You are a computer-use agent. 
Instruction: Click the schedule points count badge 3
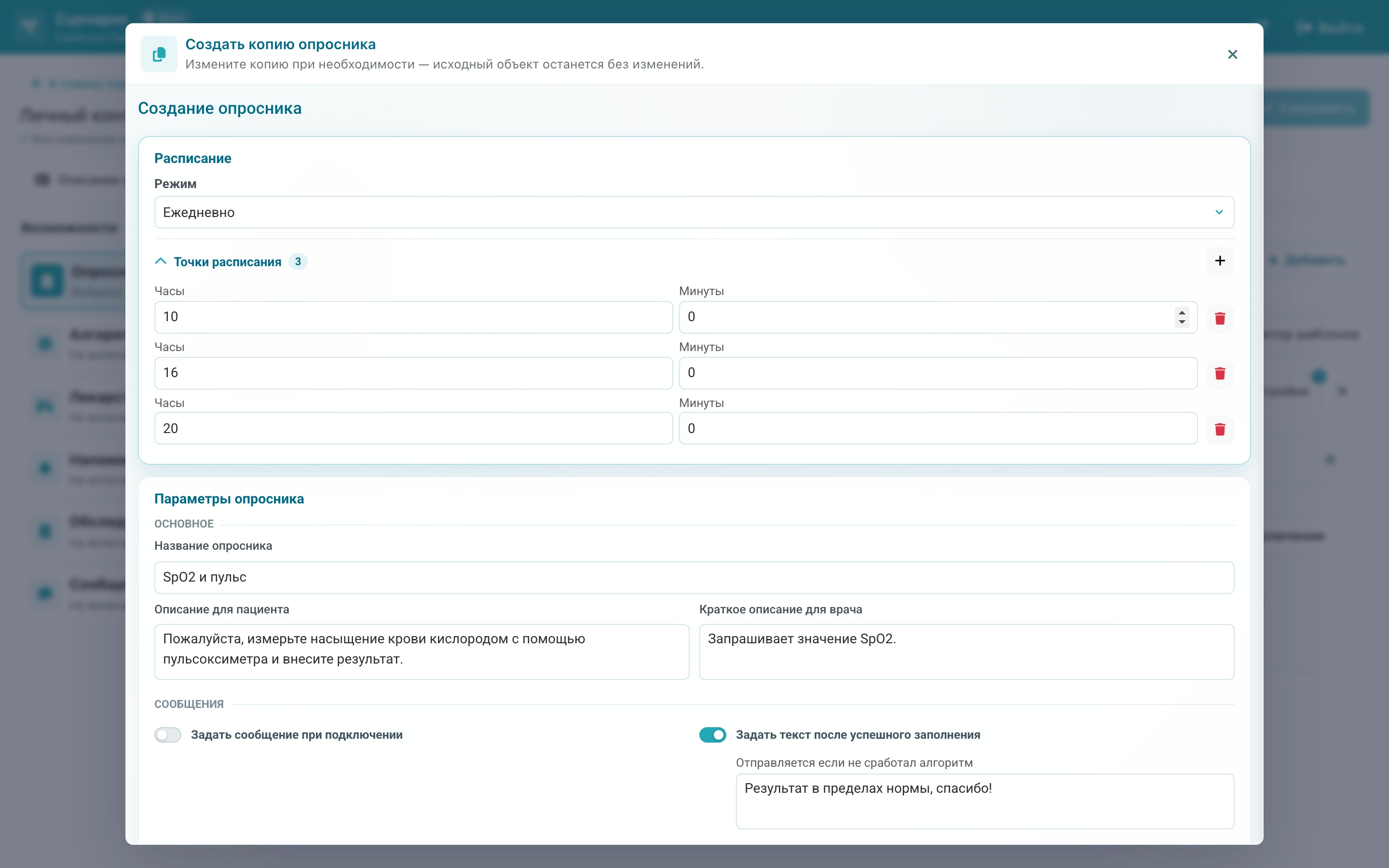(x=298, y=262)
